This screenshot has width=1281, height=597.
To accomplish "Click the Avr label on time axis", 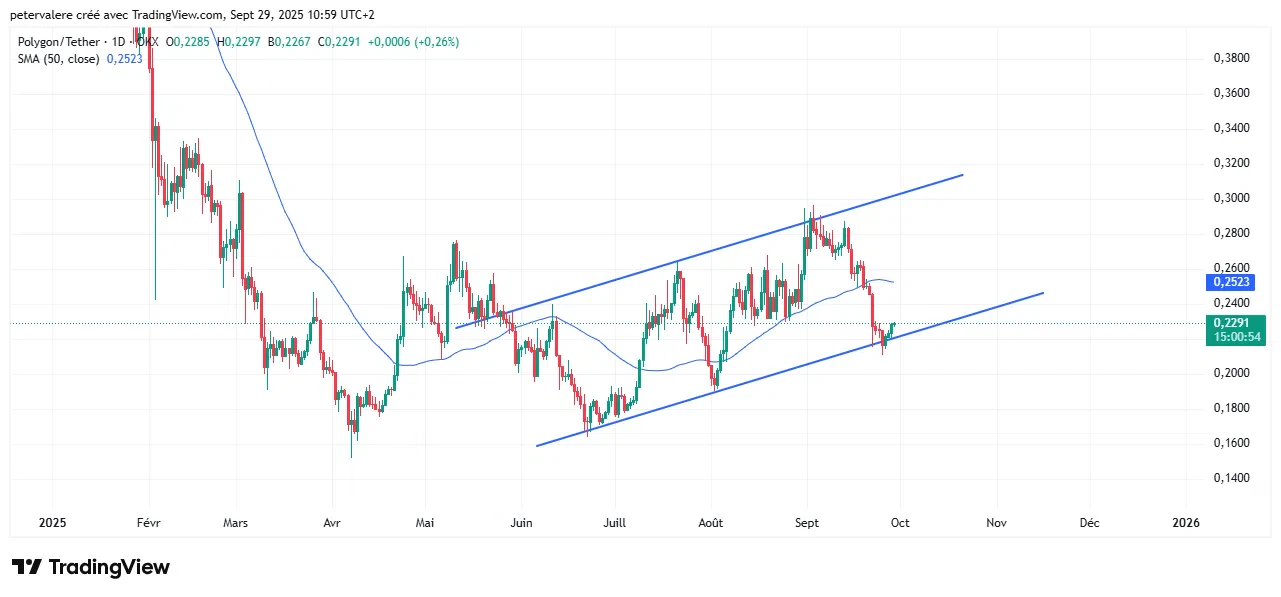I will coord(330,522).
